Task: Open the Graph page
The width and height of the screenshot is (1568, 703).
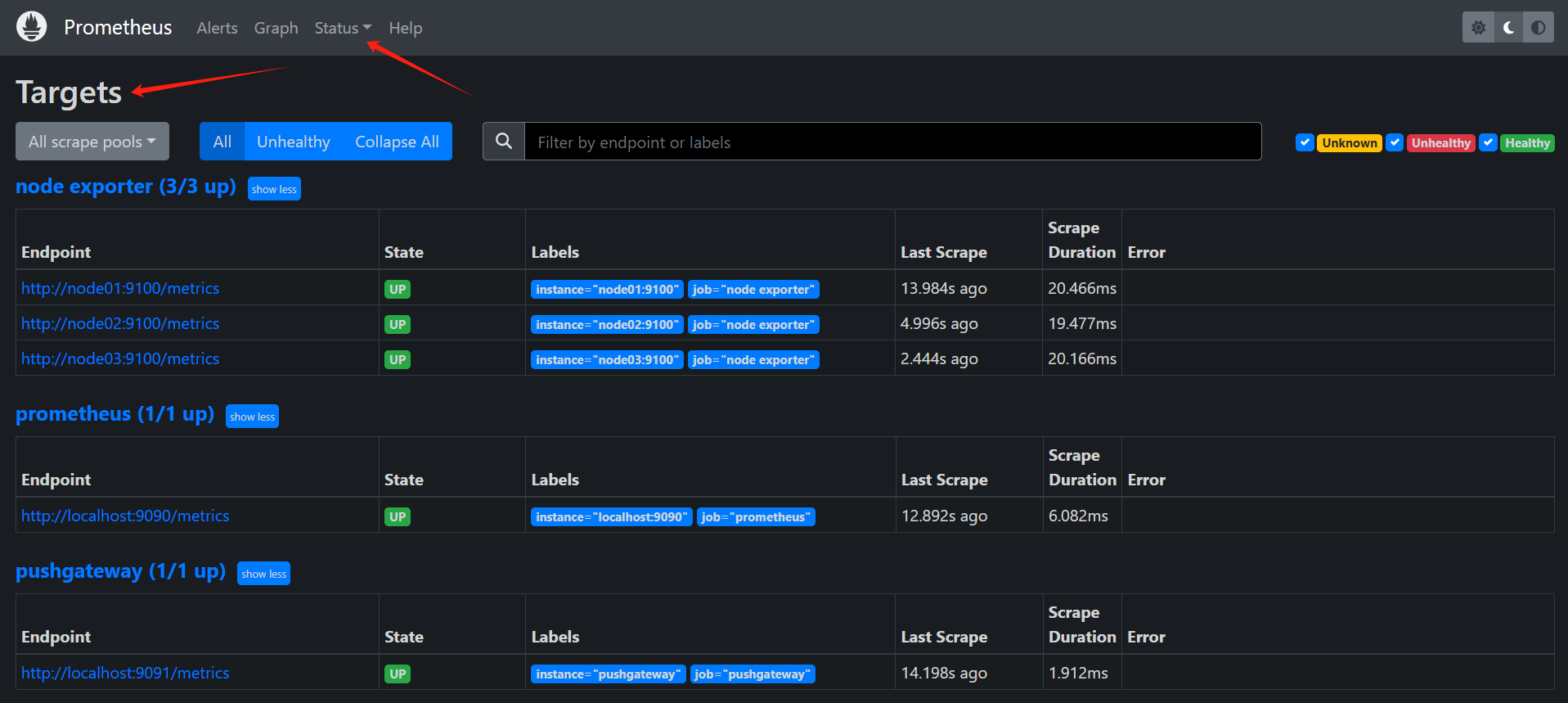Action: point(276,28)
